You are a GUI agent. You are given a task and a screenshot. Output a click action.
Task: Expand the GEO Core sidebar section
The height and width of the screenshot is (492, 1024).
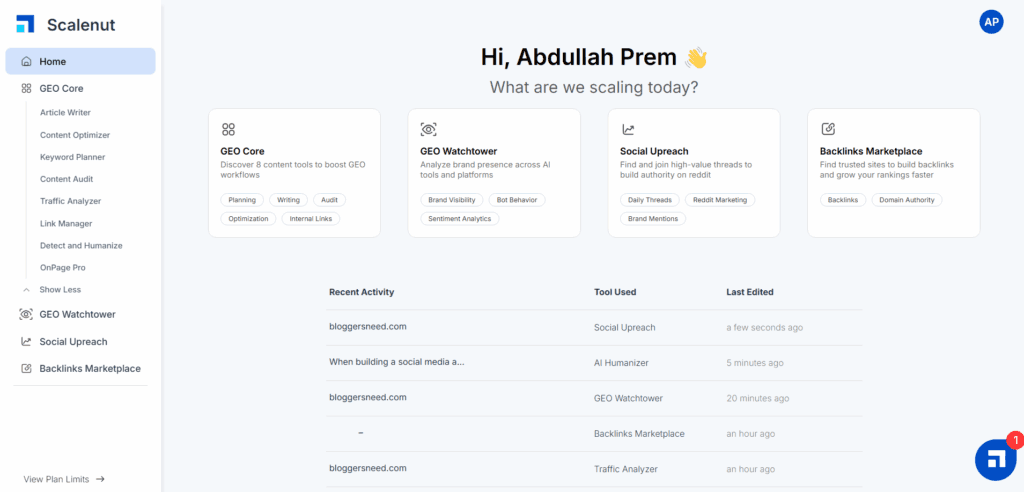(x=61, y=88)
